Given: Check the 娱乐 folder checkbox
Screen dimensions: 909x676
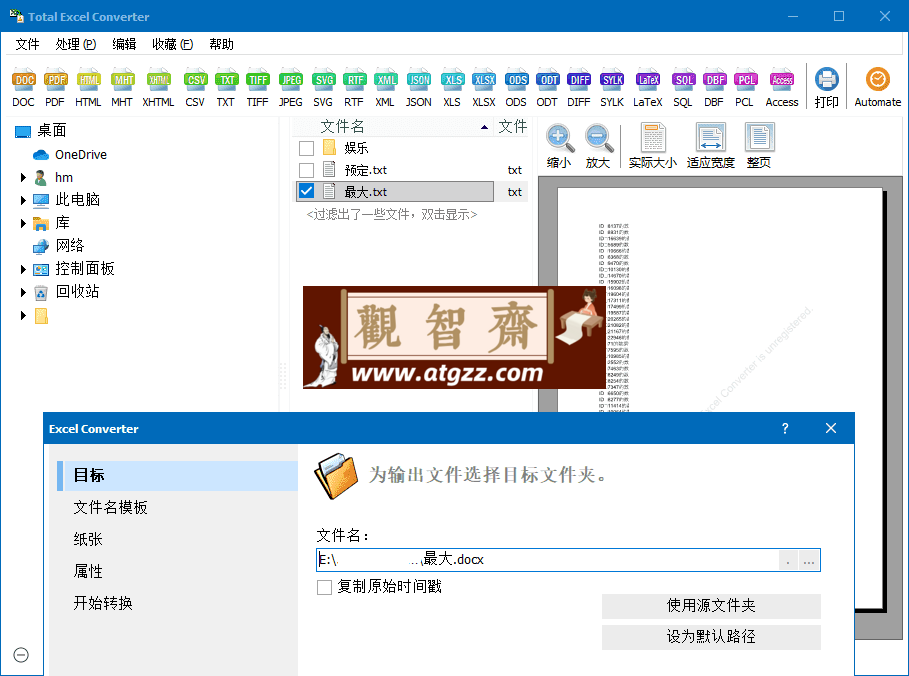Looking at the screenshot, I should 306,148.
